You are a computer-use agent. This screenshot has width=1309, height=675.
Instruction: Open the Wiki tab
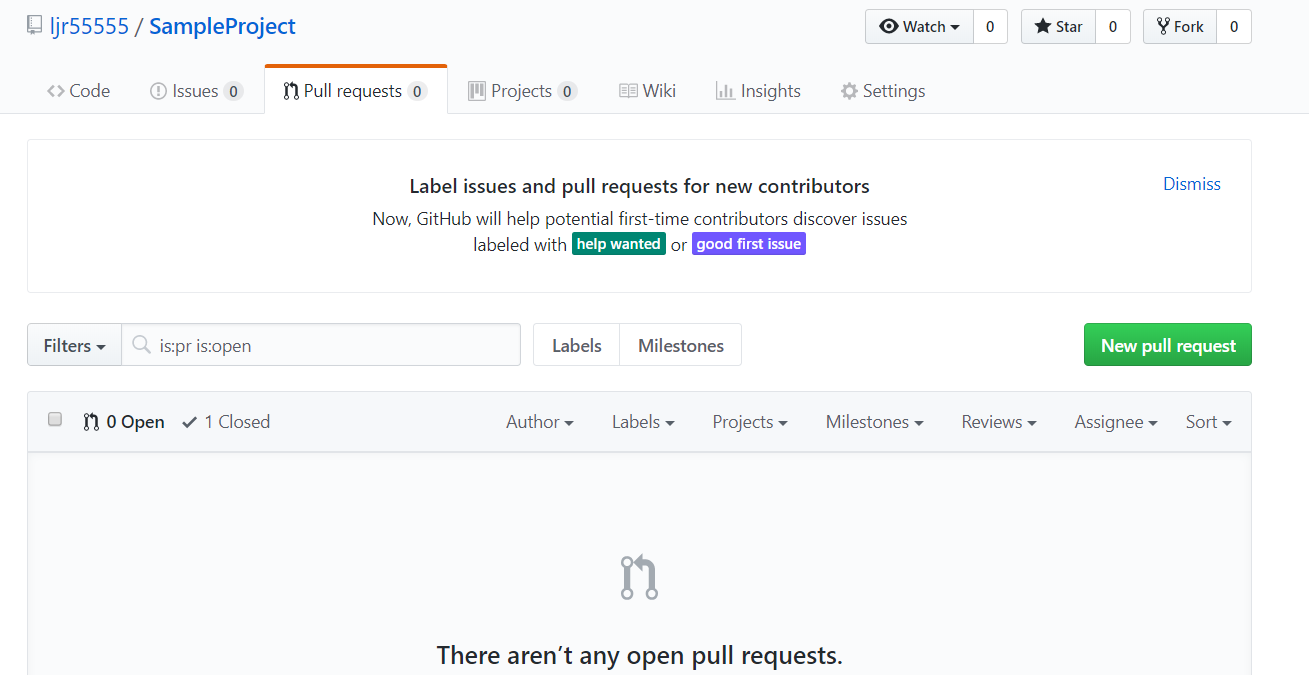tap(647, 91)
